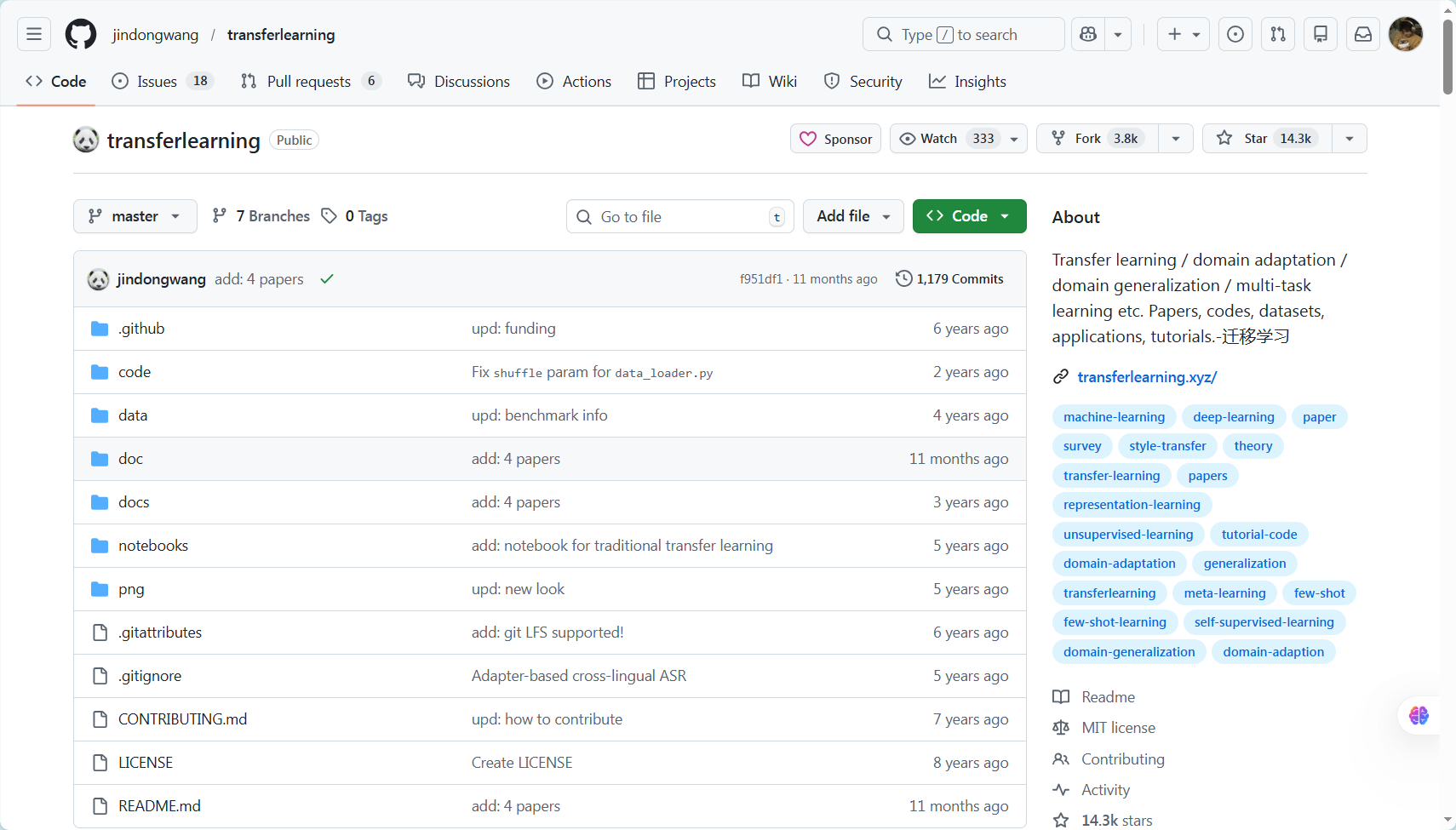The width and height of the screenshot is (1456, 830).
Task: Click the tag icon beside 0 Tags
Action: click(x=329, y=216)
